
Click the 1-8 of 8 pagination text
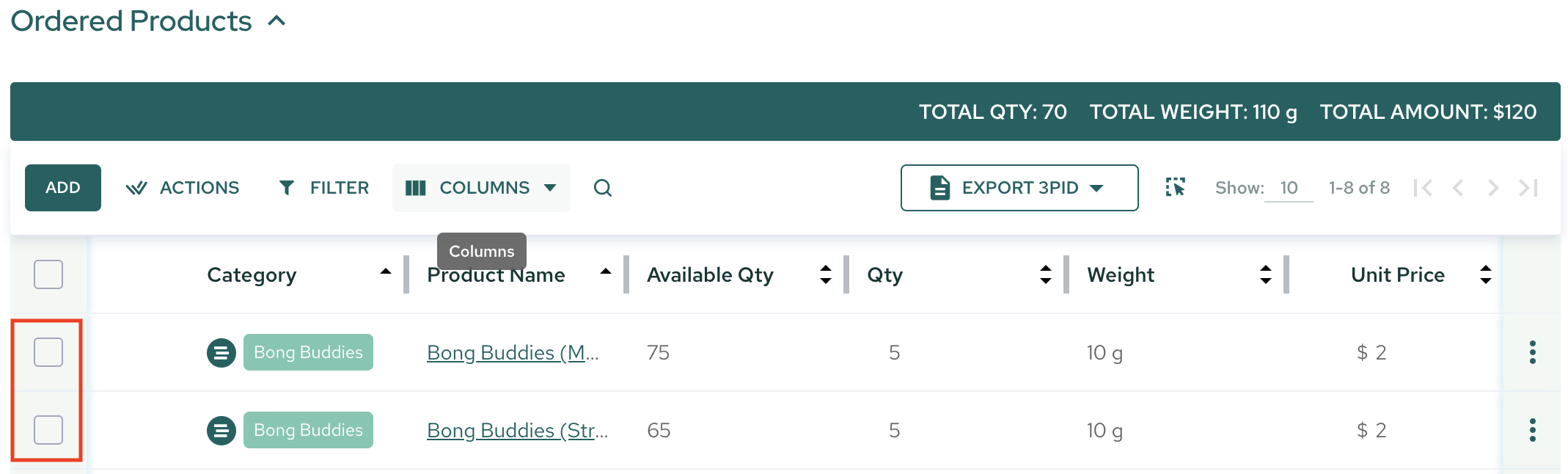point(1359,188)
